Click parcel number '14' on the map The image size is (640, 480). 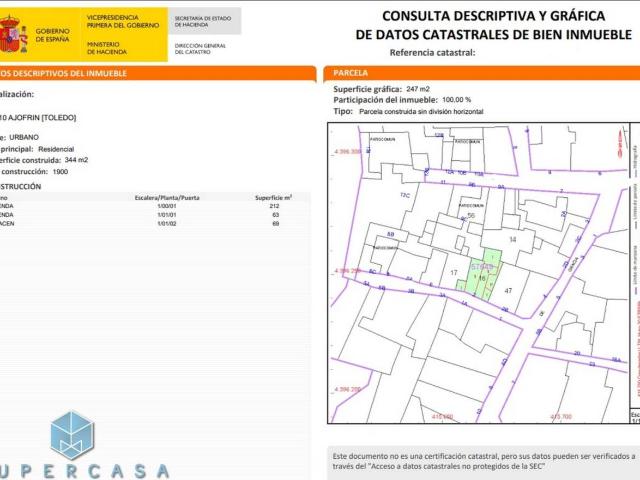[513, 240]
